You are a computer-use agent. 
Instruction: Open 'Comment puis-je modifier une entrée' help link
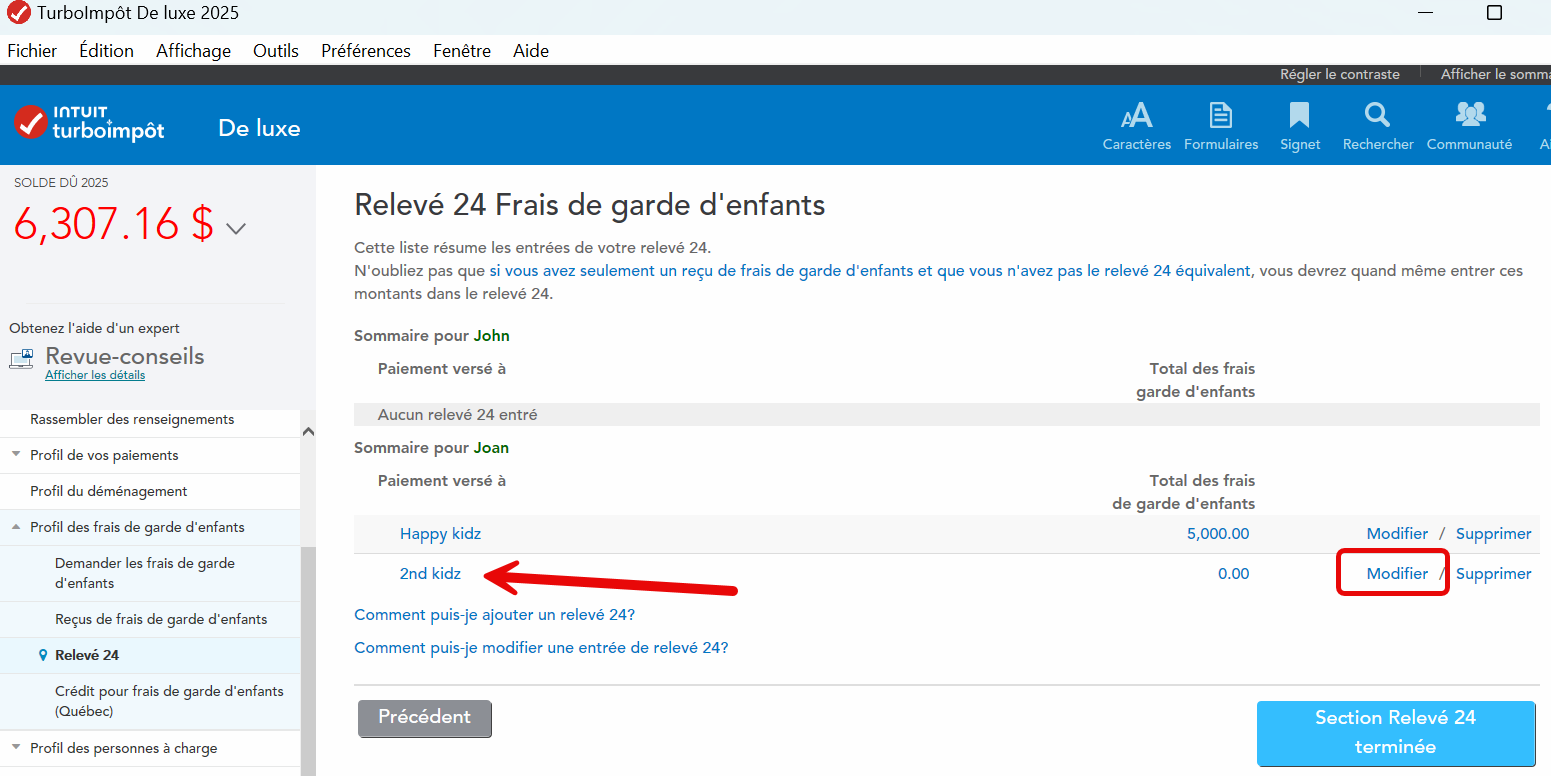tap(542, 647)
